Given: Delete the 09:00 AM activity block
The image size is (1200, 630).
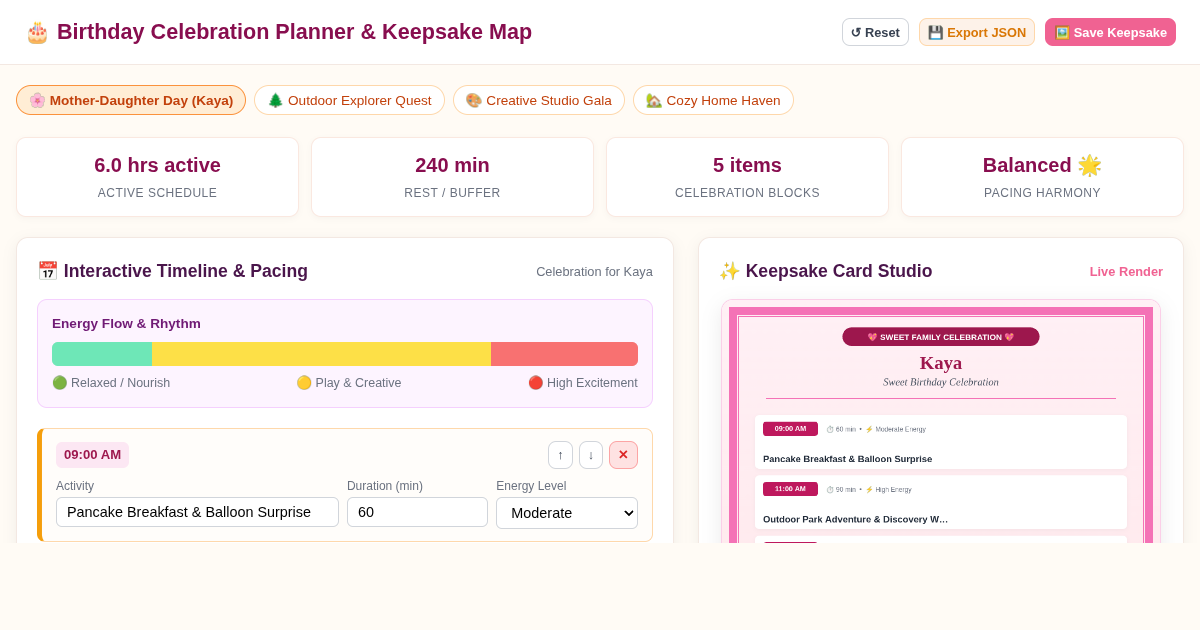Looking at the screenshot, I should (623, 455).
